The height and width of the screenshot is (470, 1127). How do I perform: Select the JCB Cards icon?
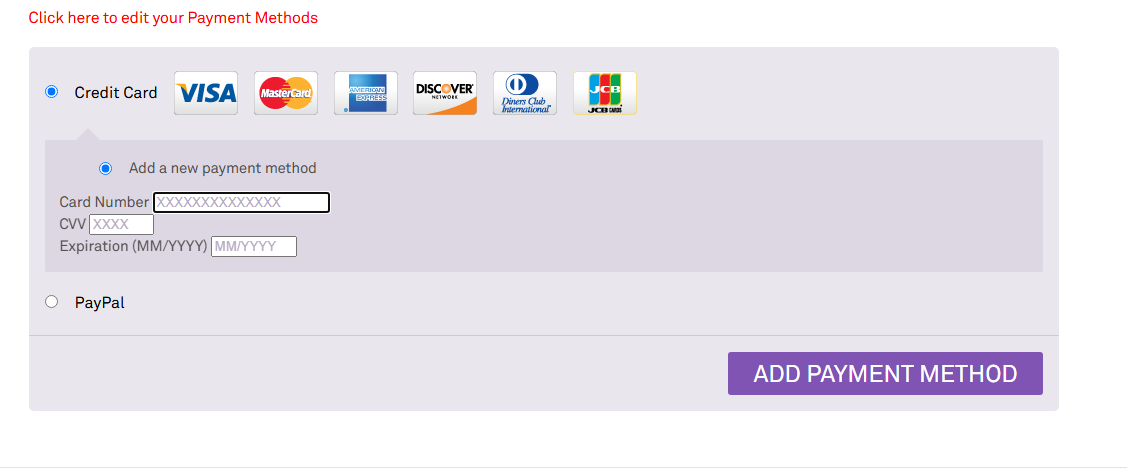604,93
